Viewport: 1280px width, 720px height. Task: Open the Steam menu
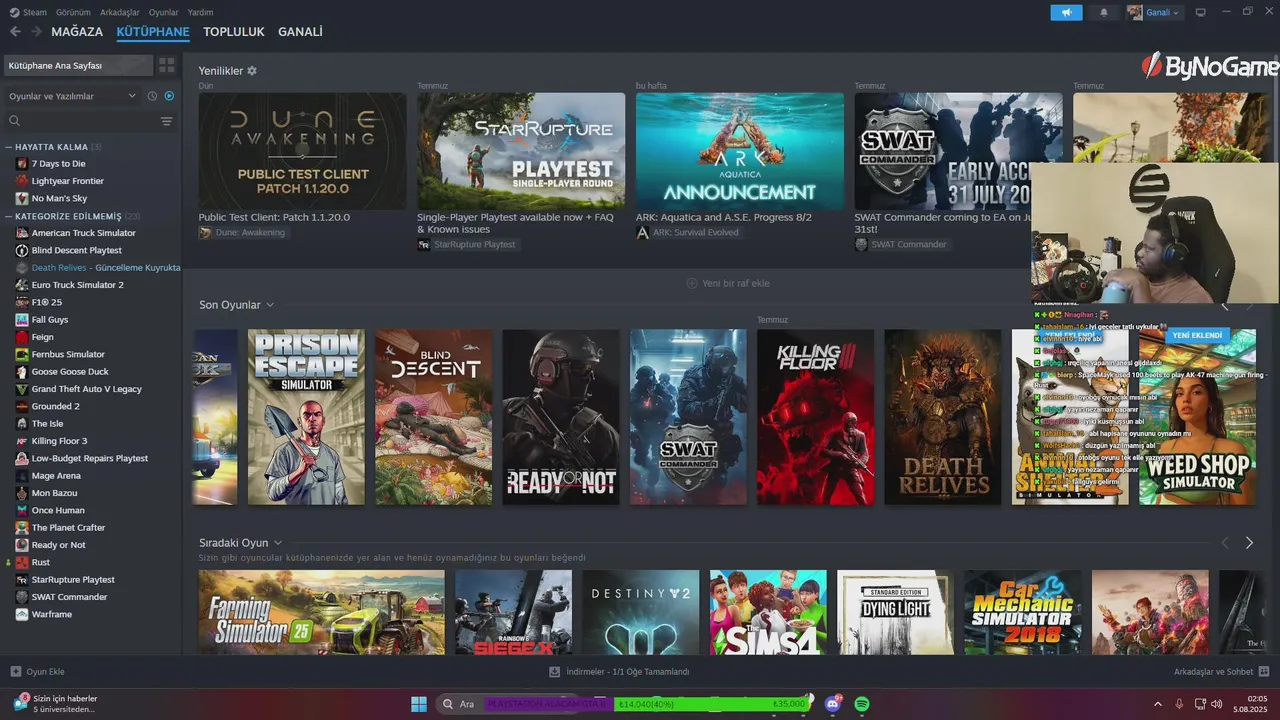pos(29,12)
